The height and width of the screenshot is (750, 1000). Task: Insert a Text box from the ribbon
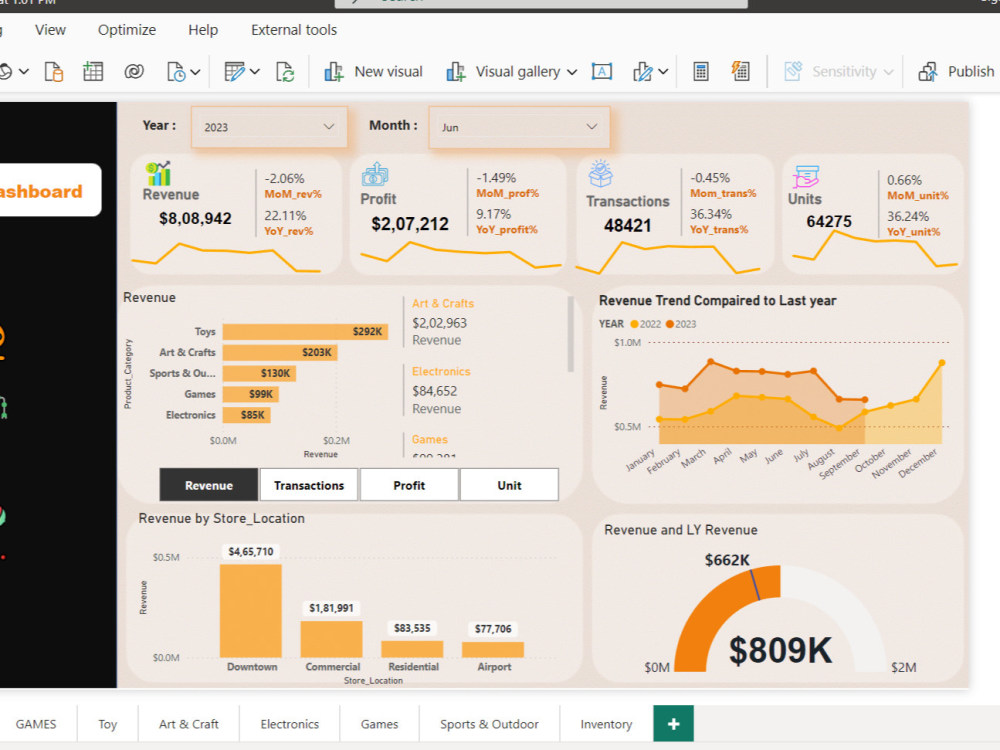point(601,71)
